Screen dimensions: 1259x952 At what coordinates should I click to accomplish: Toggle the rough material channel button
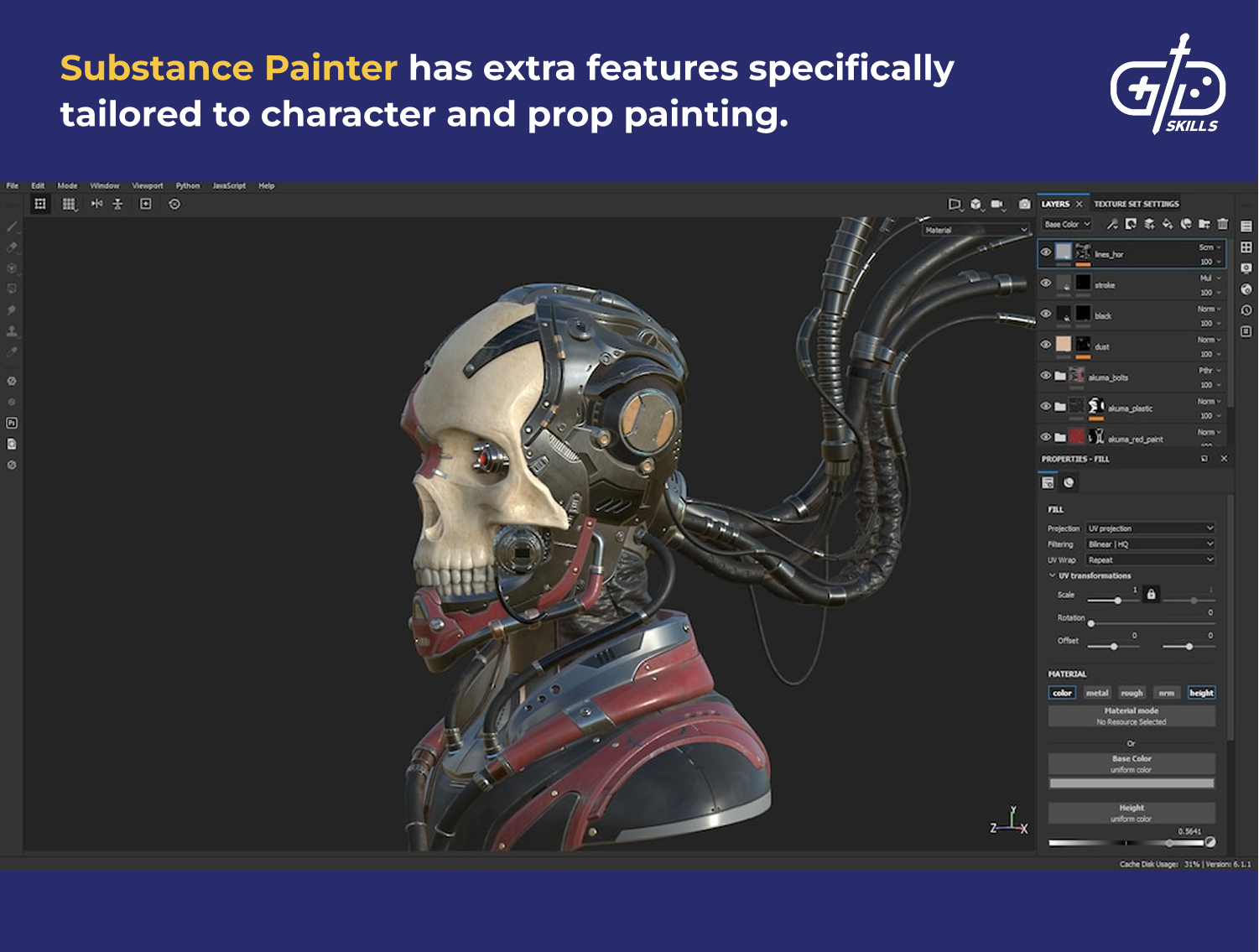1132,693
